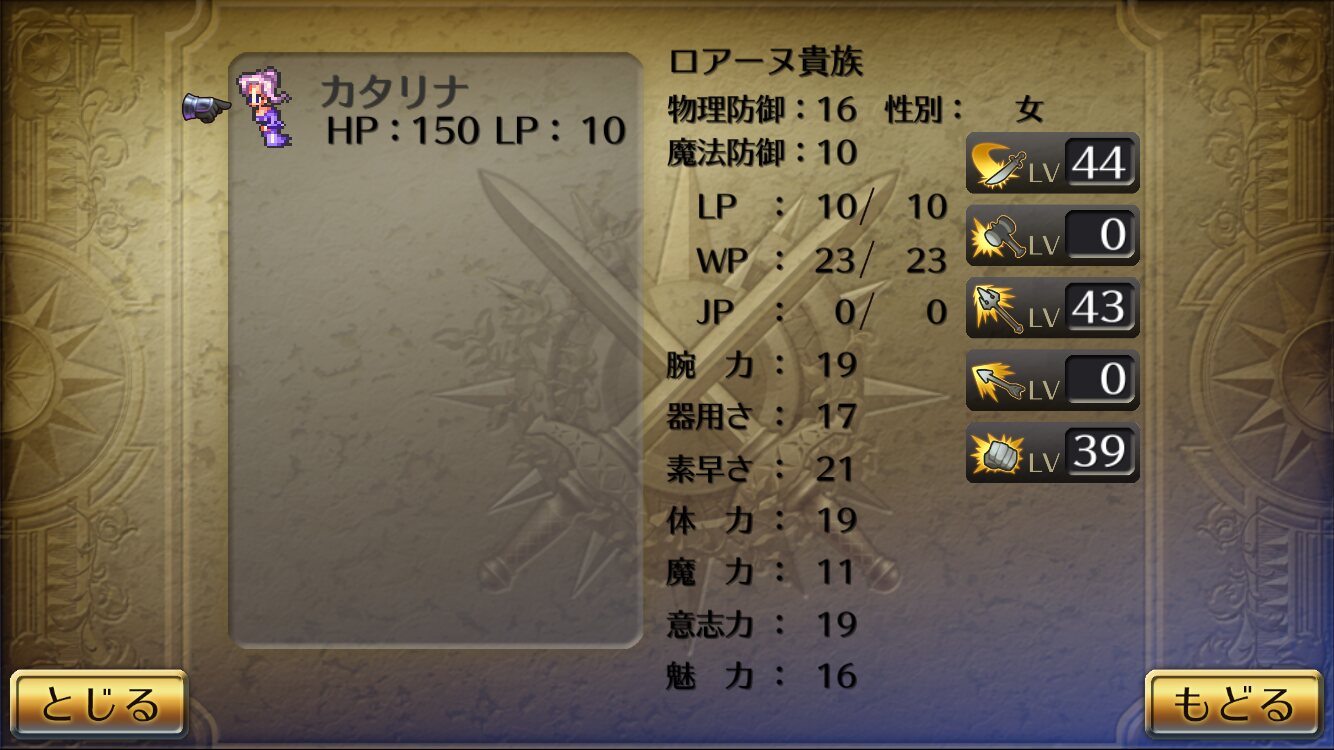This screenshot has width=1334, height=750.
Task: Click Katarina's character sprite
Action: click(264, 108)
